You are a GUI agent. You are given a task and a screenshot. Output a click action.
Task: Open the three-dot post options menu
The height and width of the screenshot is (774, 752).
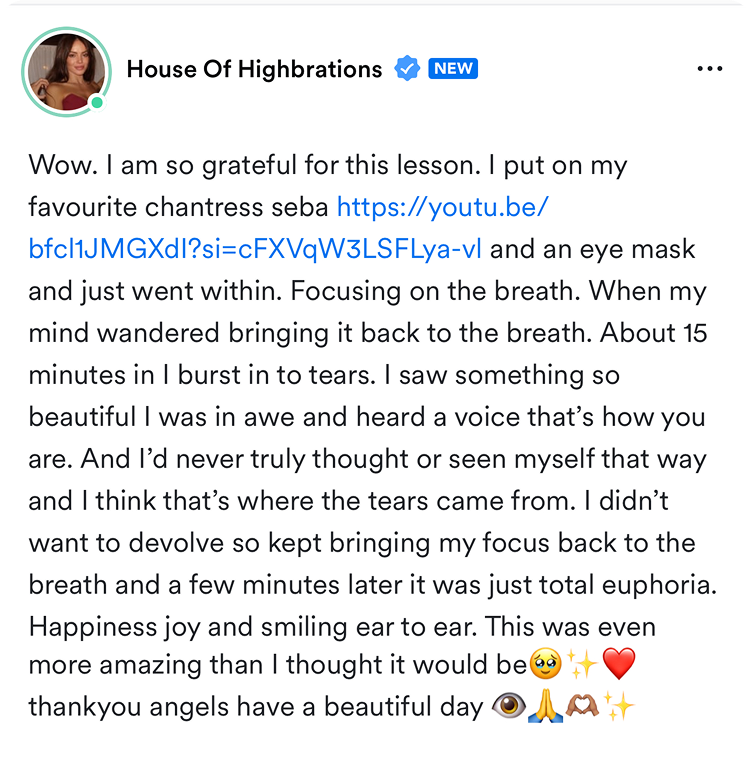tap(710, 69)
